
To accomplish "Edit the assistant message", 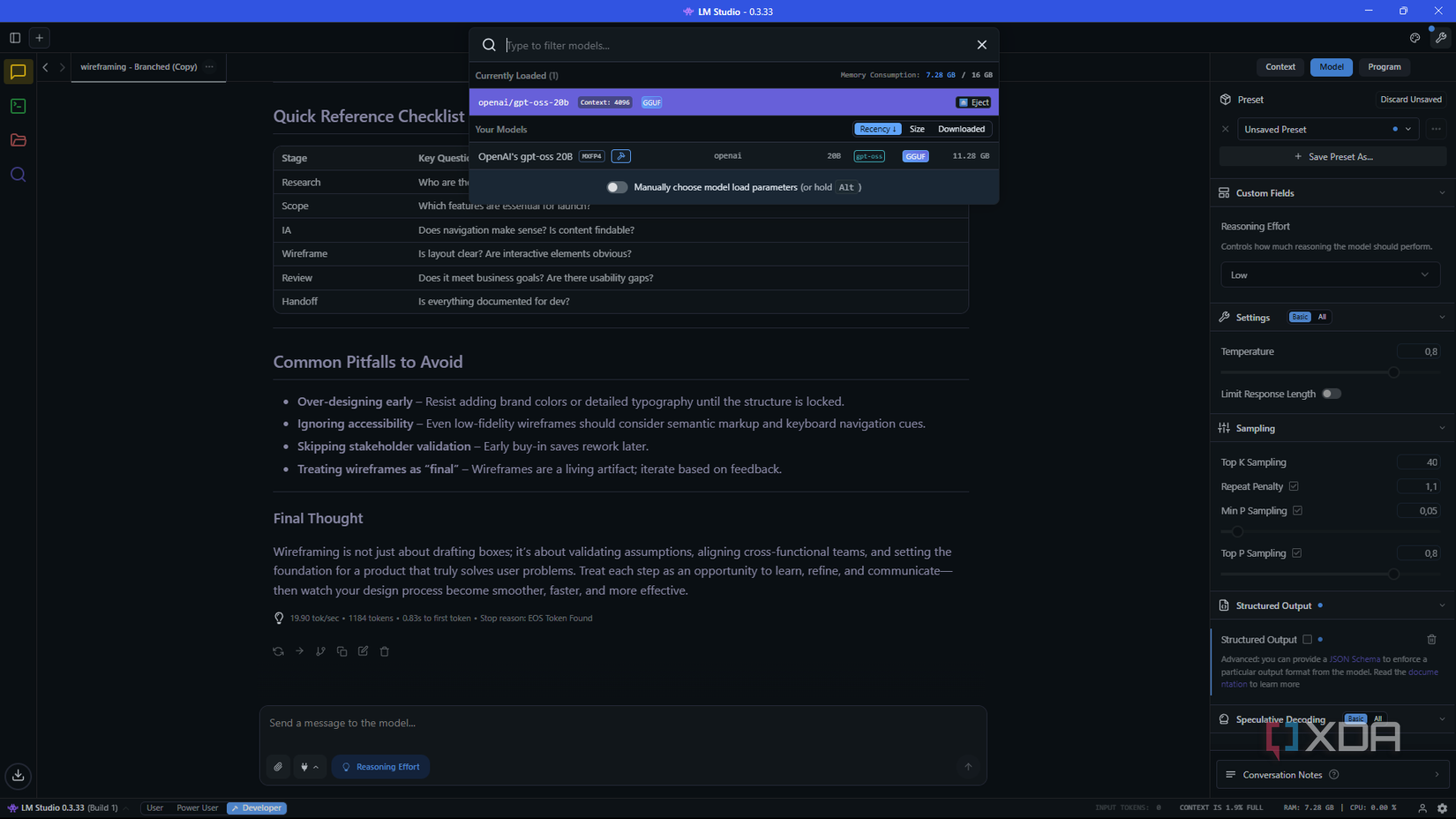I will pyautogui.click(x=363, y=651).
